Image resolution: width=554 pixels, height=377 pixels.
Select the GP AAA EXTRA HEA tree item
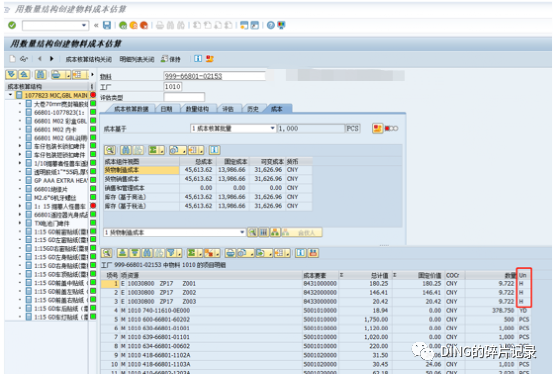pos(60,180)
